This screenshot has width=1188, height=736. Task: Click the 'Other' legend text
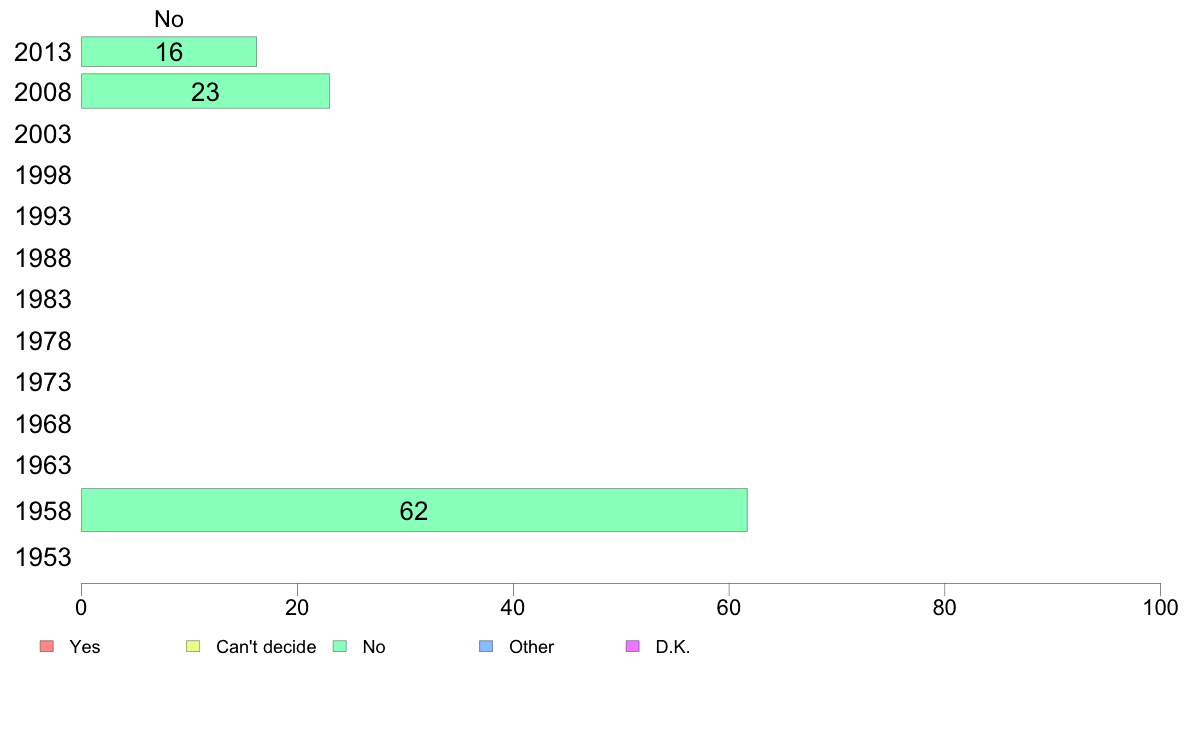[x=531, y=647]
